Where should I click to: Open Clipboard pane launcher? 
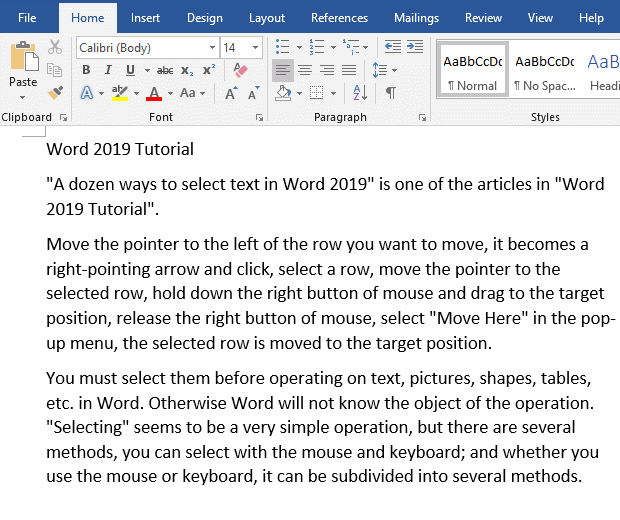point(63,117)
